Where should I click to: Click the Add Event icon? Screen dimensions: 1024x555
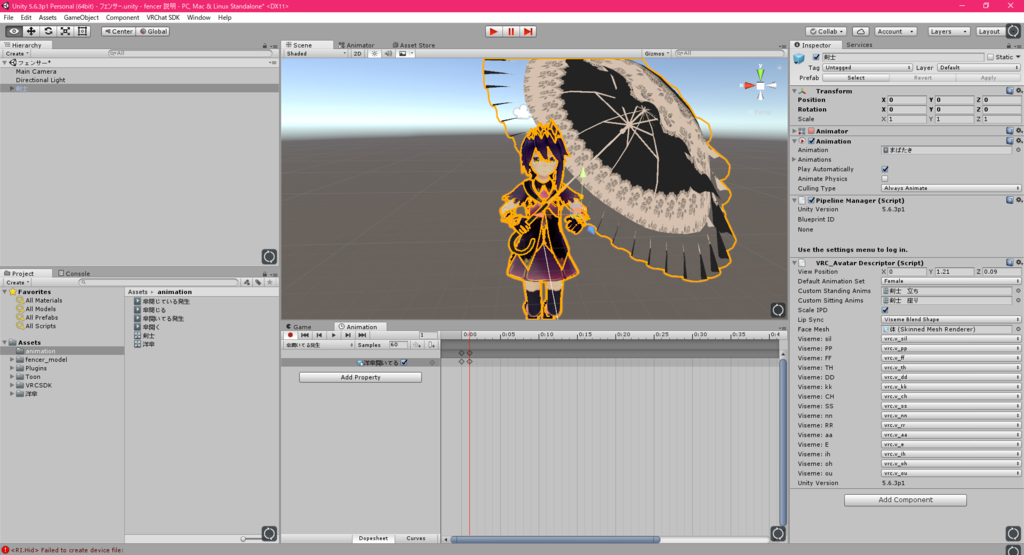coord(431,345)
